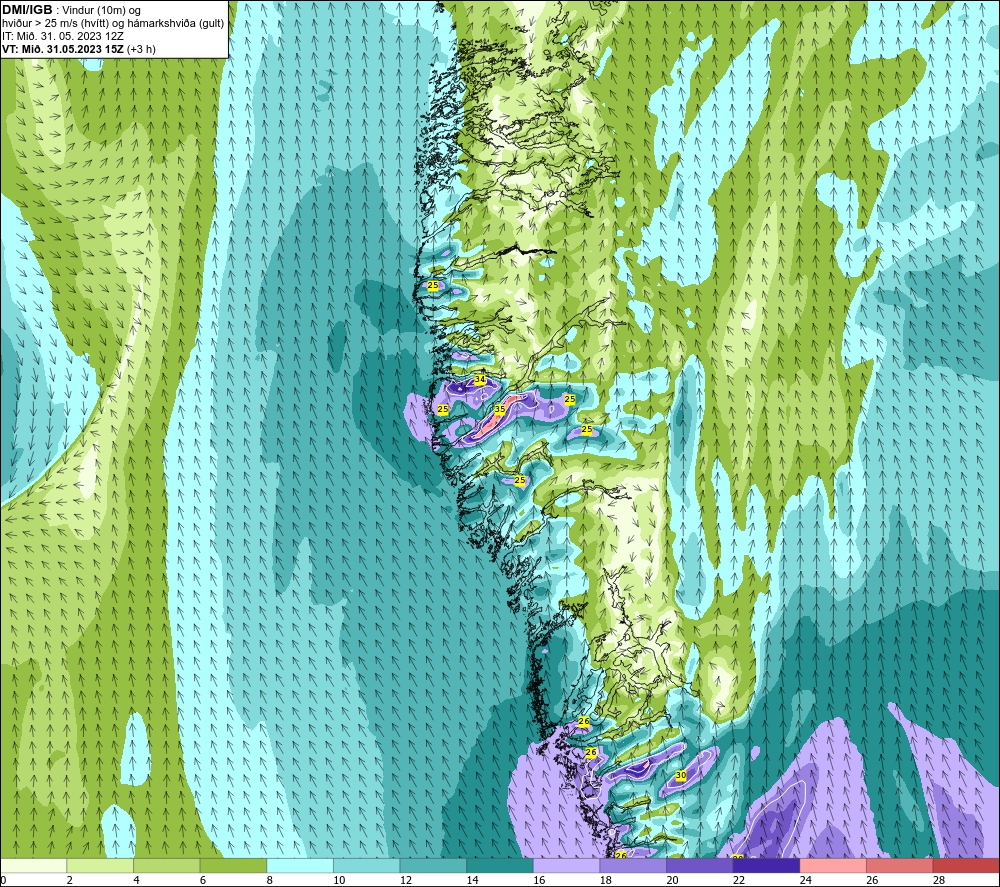Click the legend swatch right of 28
The width and height of the screenshot is (1000, 887).
pos(966,866)
